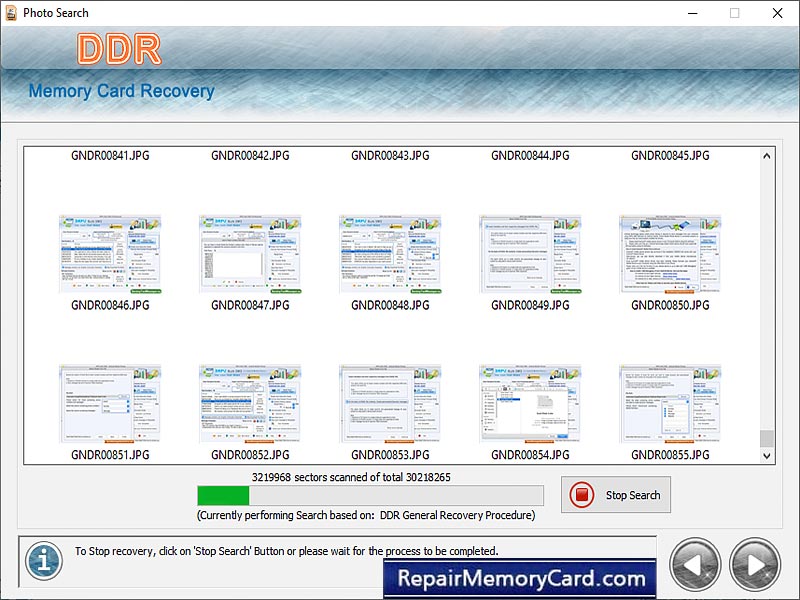Click the GNDR00853.JPG file name label

click(390, 455)
